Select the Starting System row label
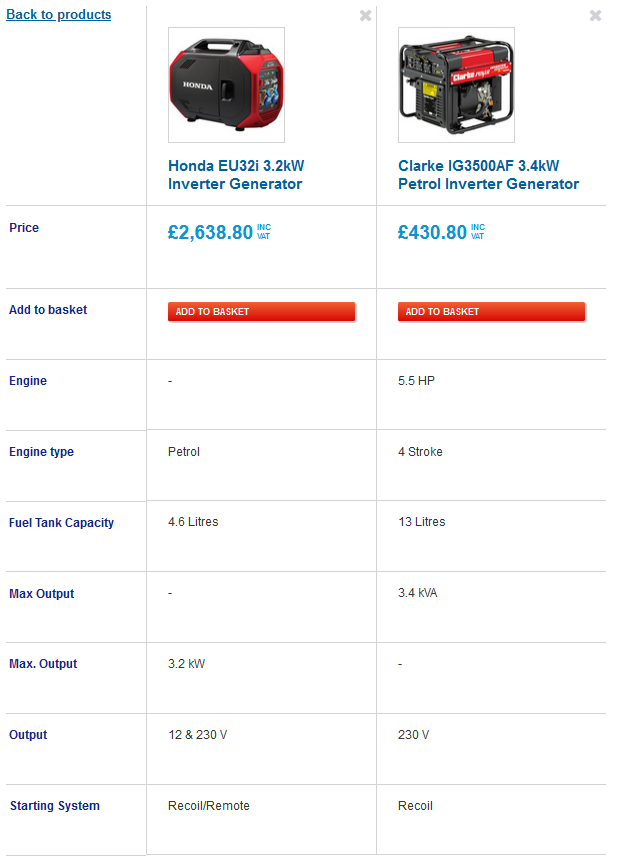The width and height of the screenshot is (628, 862). 54,806
